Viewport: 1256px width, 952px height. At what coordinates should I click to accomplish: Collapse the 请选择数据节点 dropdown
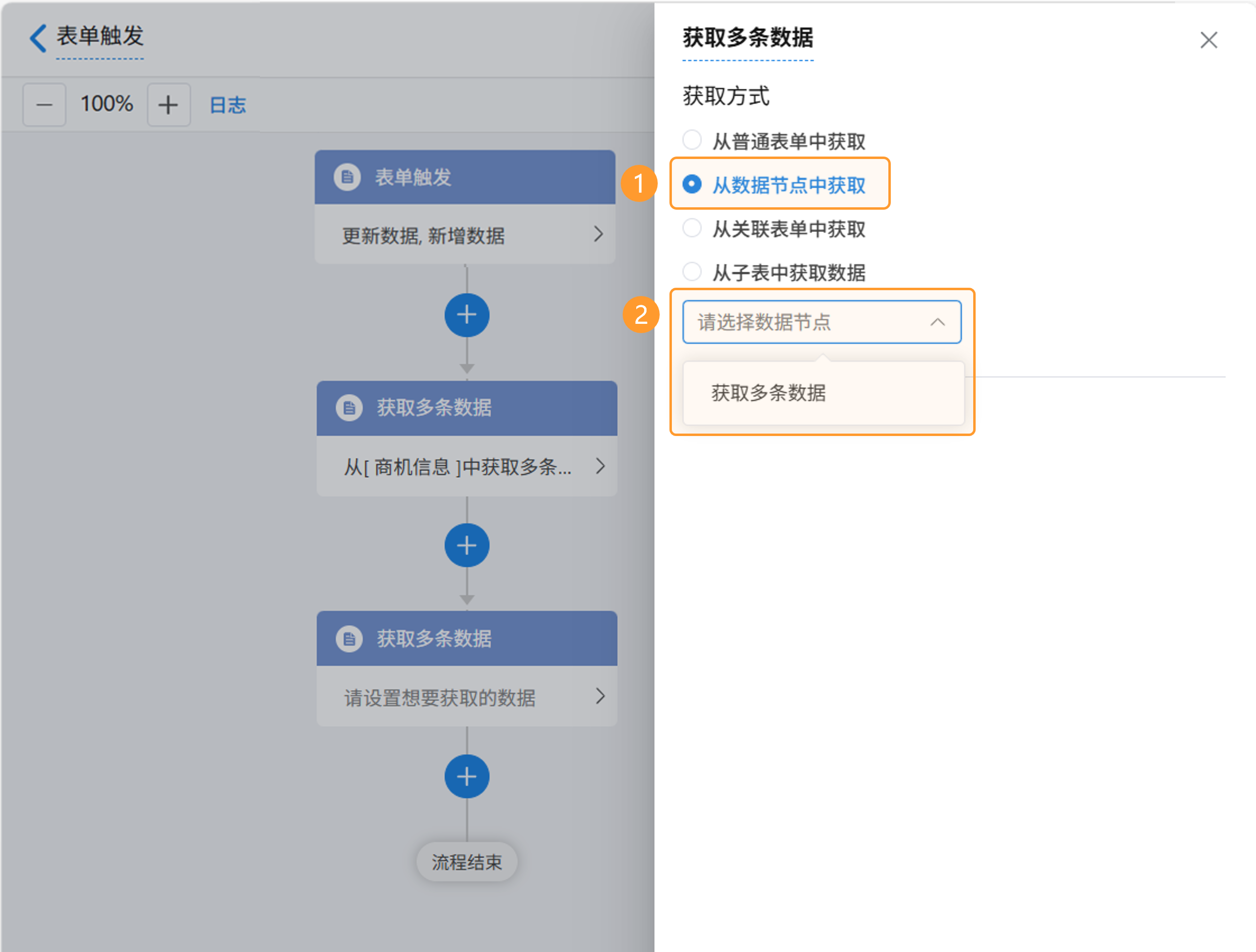pos(937,322)
